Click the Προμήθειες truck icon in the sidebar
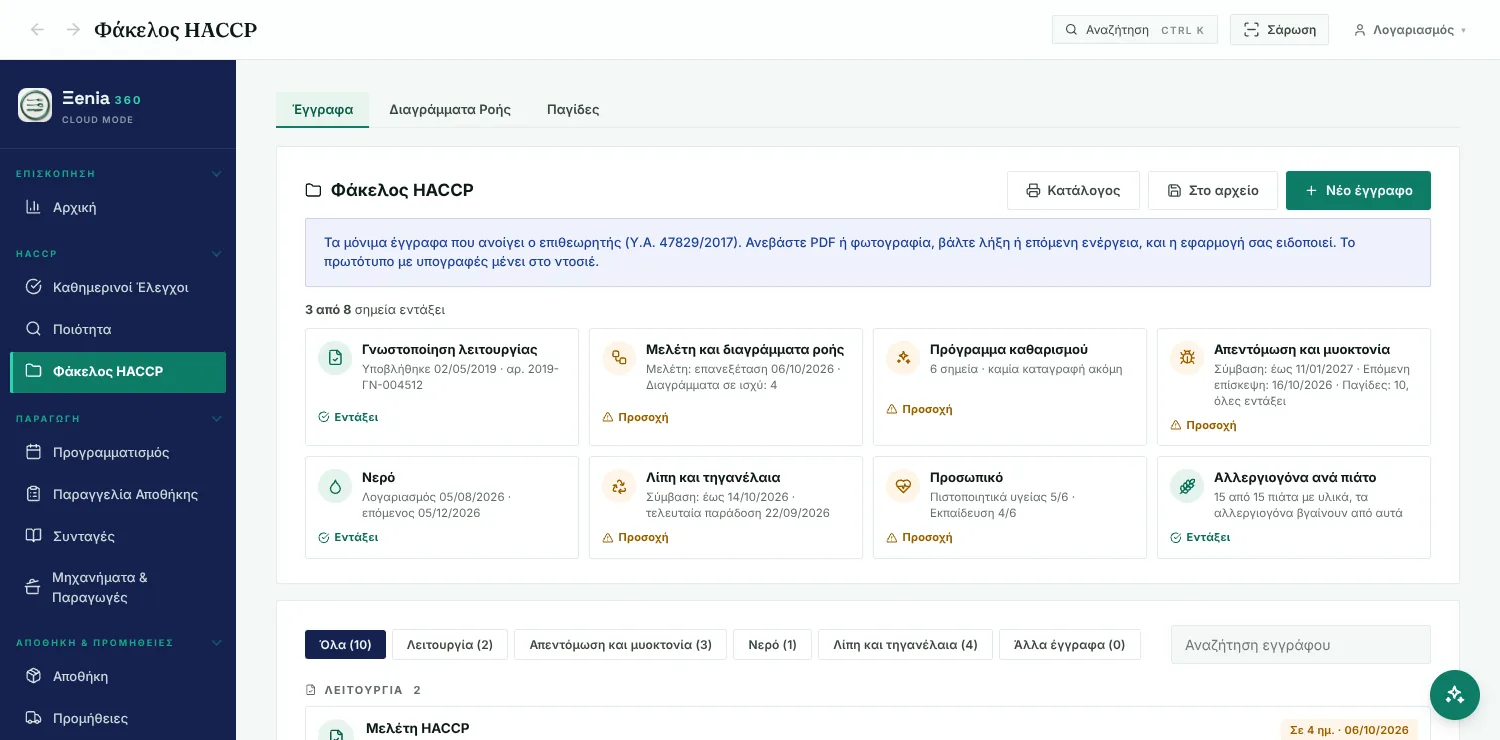The image size is (1500, 740). coord(33,718)
